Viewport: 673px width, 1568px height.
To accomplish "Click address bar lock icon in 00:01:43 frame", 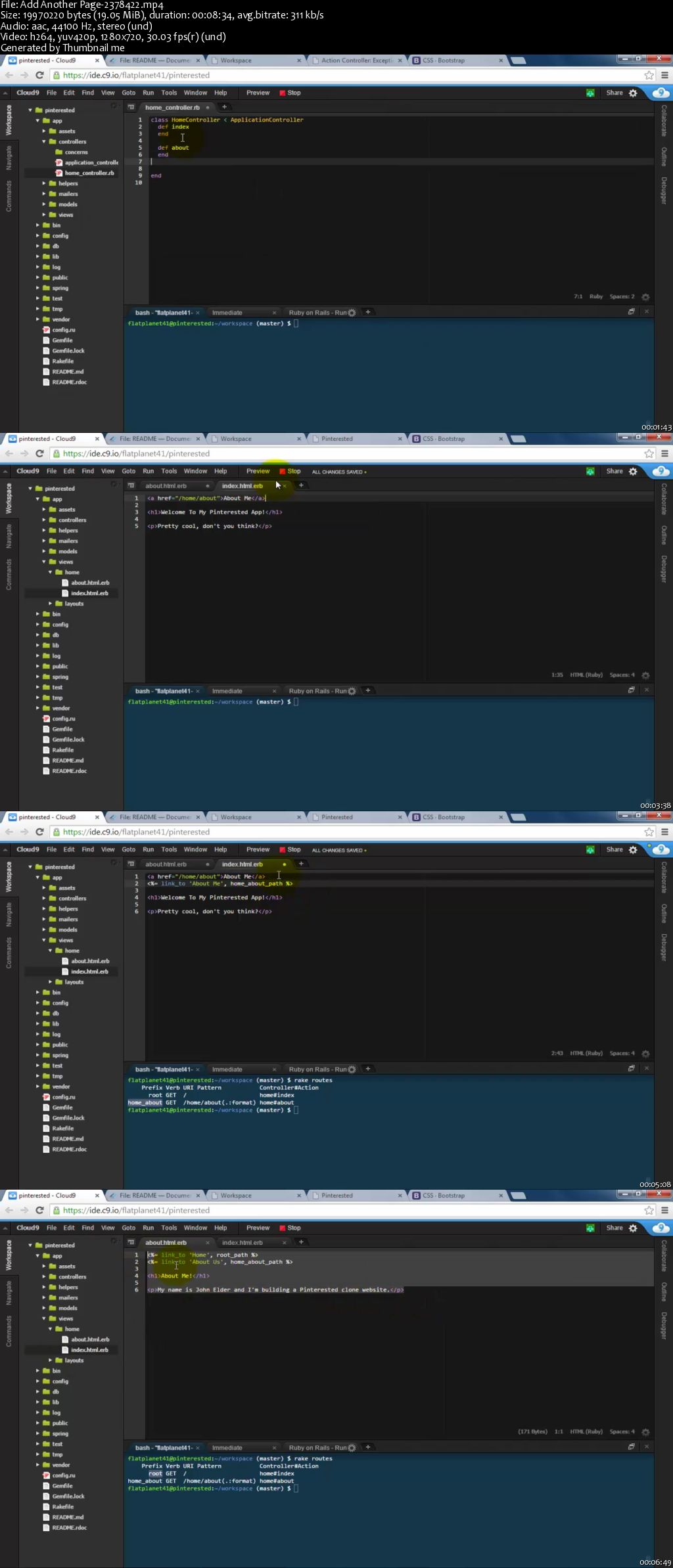I will (x=57, y=76).
